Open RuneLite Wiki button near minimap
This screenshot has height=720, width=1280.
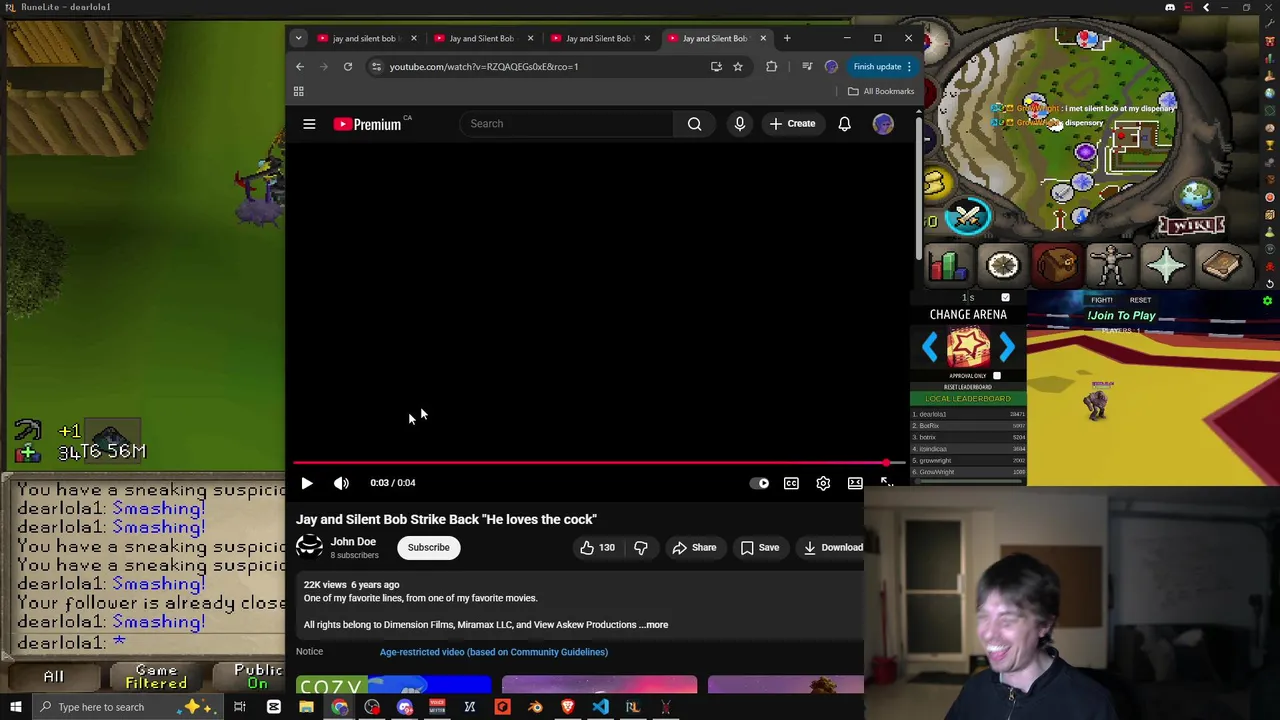1192,225
